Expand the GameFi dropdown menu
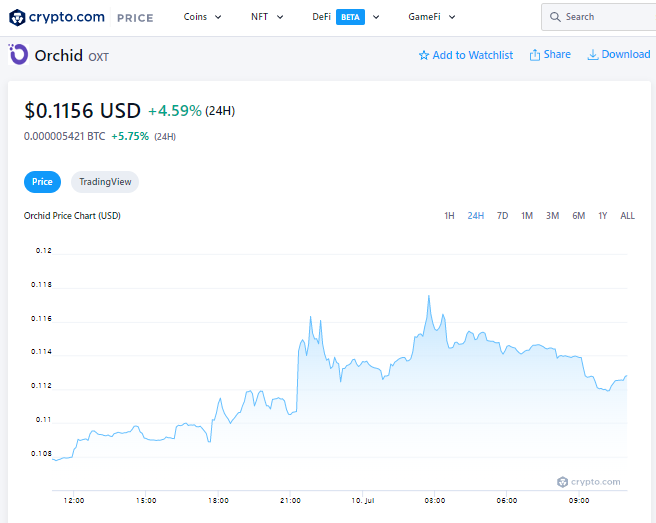656x523 pixels. (x=432, y=17)
